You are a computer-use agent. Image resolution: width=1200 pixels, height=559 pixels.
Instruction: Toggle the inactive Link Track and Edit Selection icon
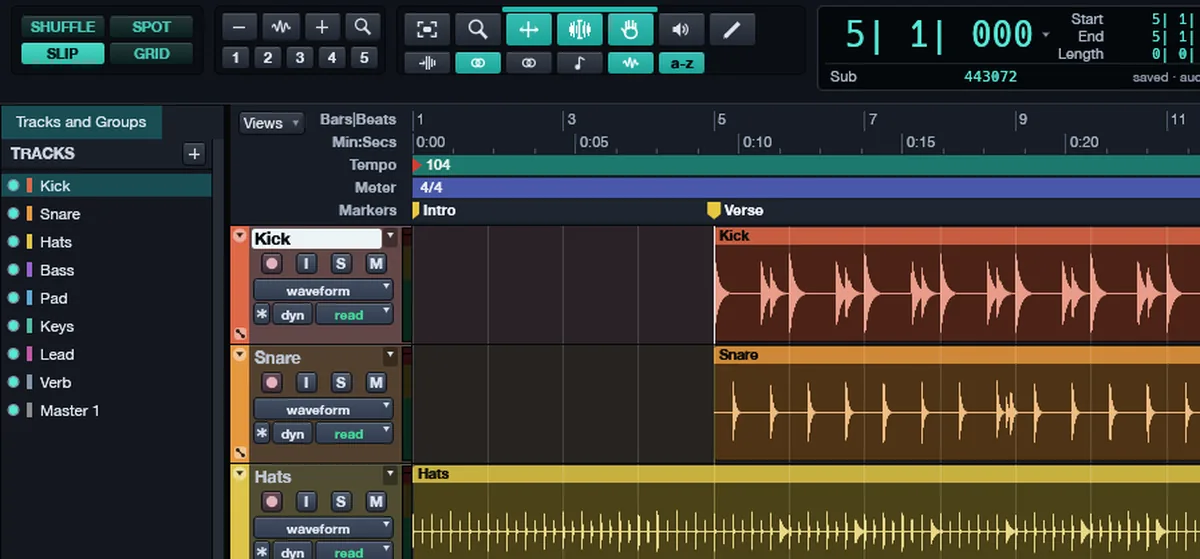click(529, 63)
